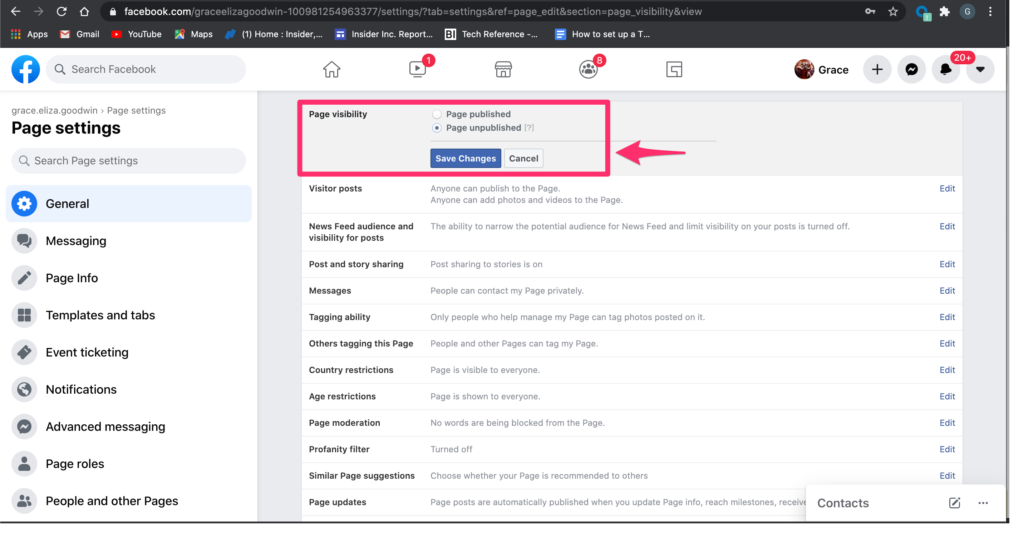Open the Groups icon
1024x538 pixels.
pos(588,69)
